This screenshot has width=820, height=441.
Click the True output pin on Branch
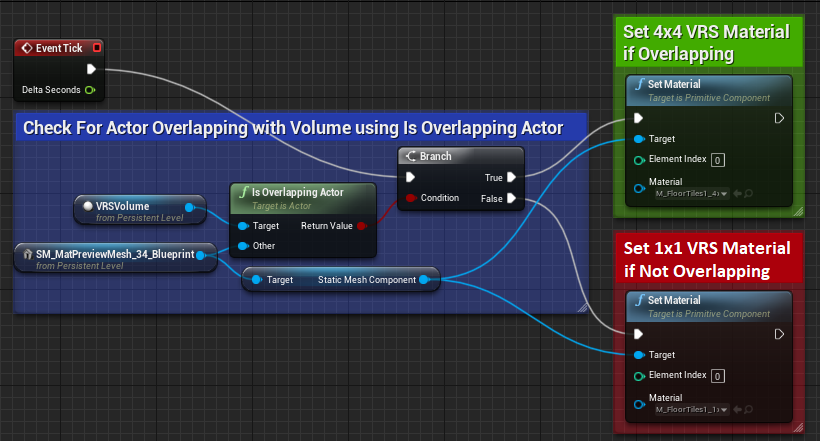(x=511, y=177)
